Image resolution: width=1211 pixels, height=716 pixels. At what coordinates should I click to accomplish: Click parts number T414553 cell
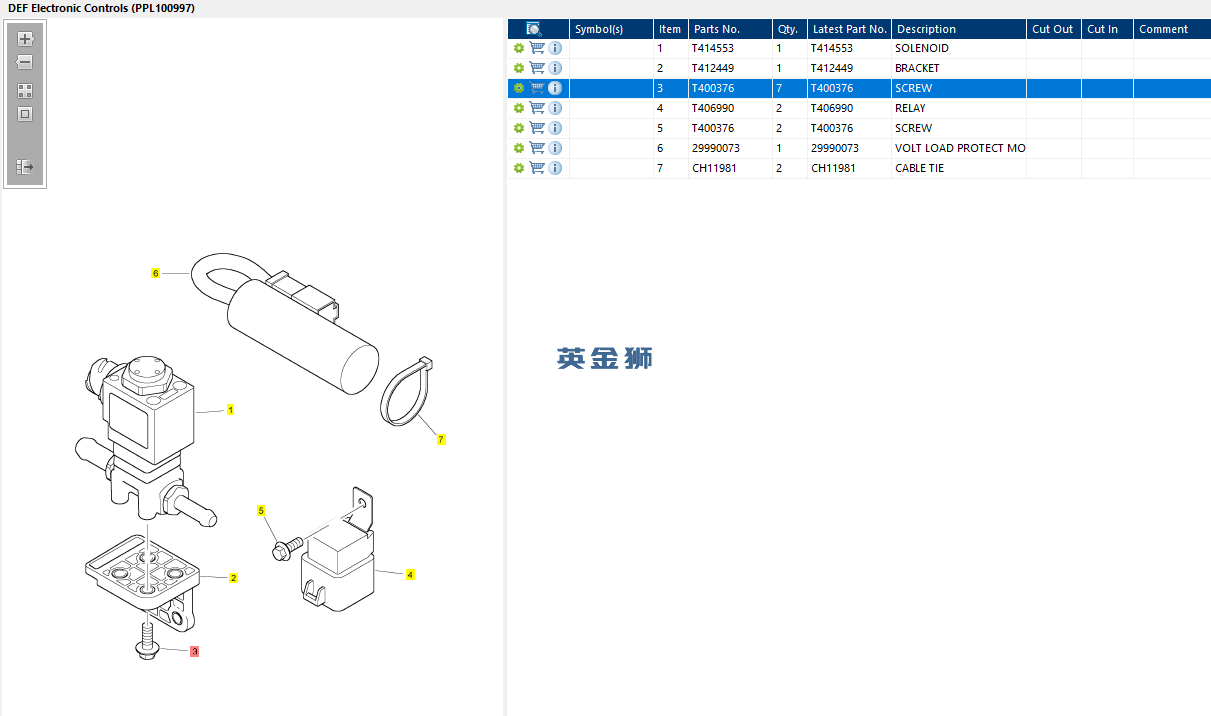[x=730, y=48]
